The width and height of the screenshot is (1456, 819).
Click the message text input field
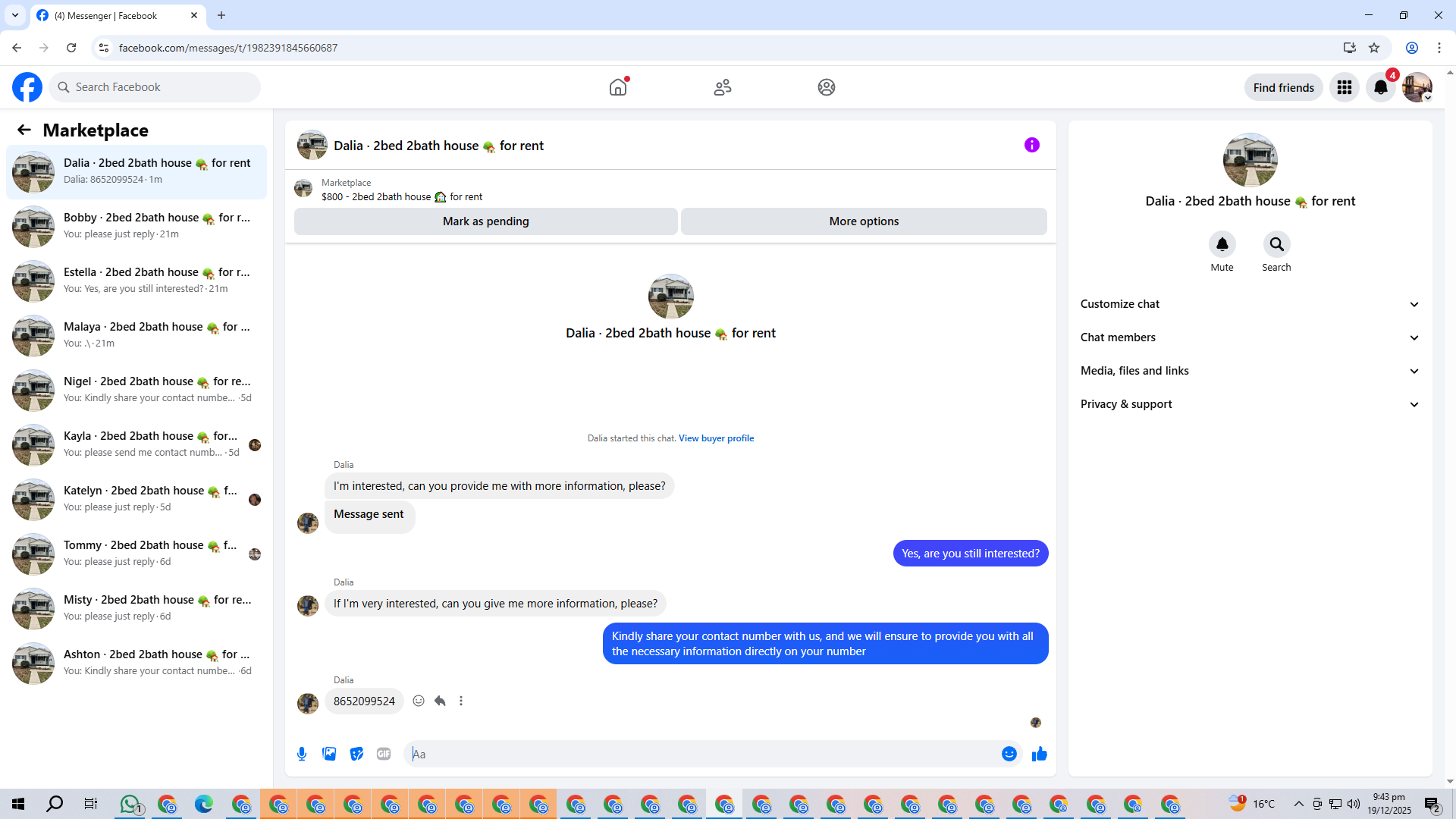701,754
